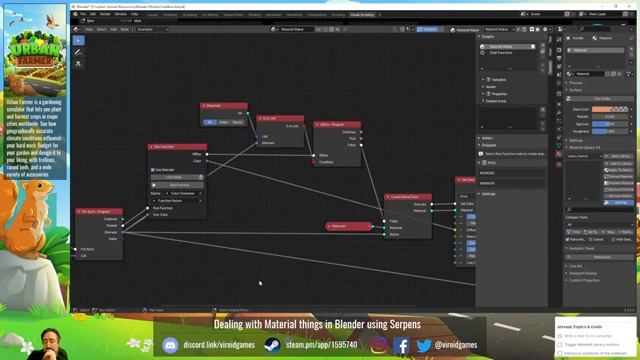This screenshot has height=360, width=640.
Task: Toggle the Hide Desc checkbox
Action: pos(613,240)
